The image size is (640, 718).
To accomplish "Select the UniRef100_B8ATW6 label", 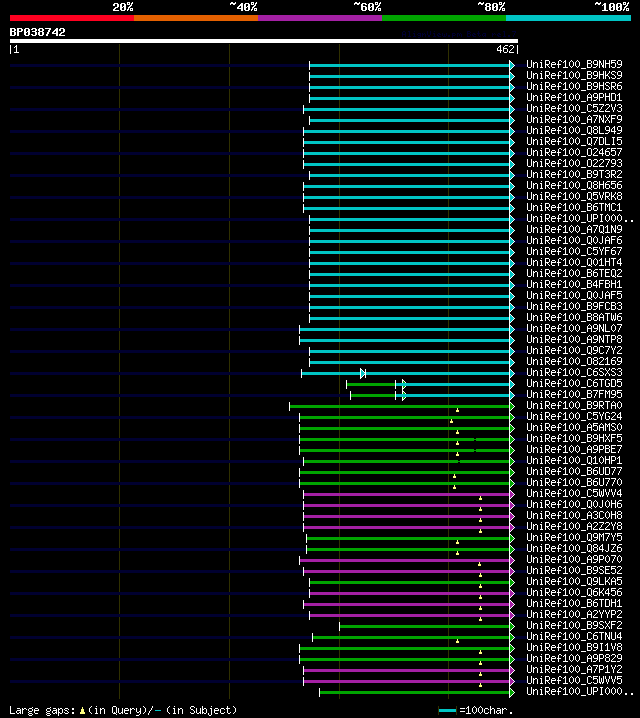I will 574,317.
